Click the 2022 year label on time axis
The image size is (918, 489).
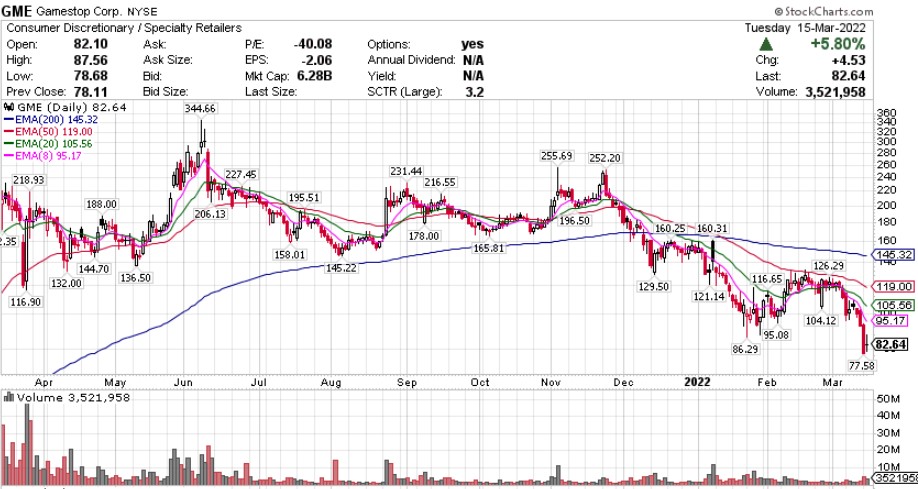pyautogui.click(x=697, y=382)
